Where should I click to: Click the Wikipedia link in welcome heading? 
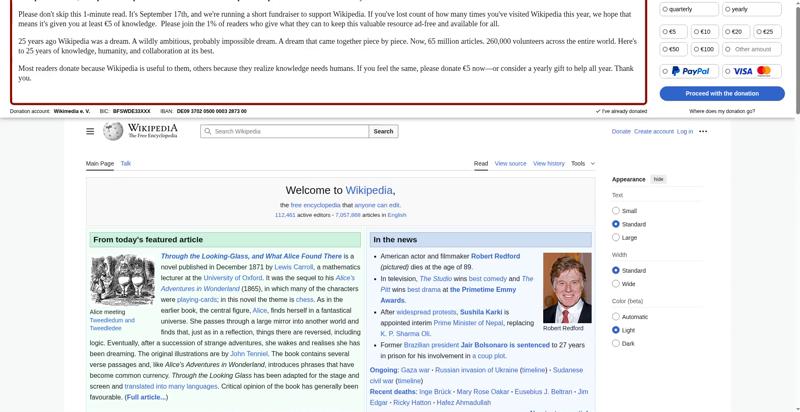[x=369, y=190]
